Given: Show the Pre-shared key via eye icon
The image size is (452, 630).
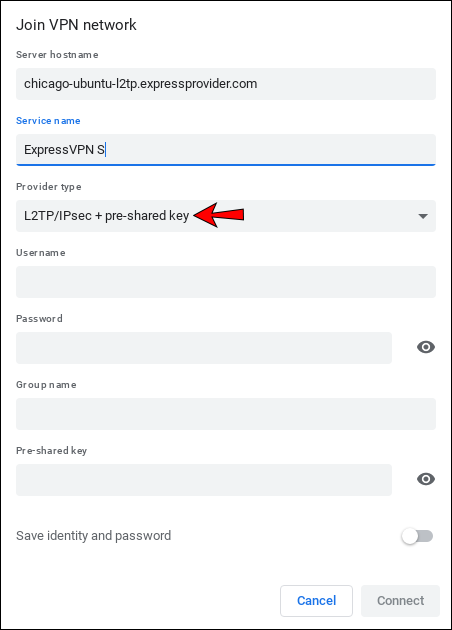Looking at the screenshot, I should point(426,479).
